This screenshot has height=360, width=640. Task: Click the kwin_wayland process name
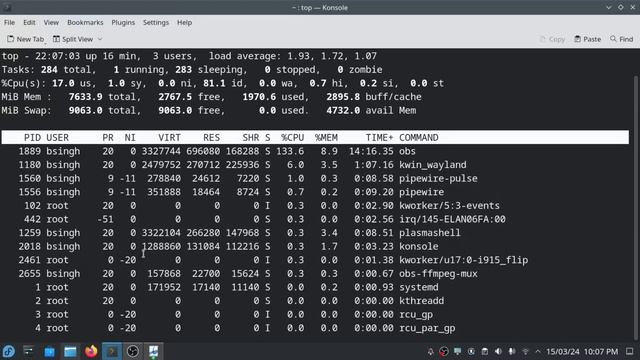click(x=433, y=165)
